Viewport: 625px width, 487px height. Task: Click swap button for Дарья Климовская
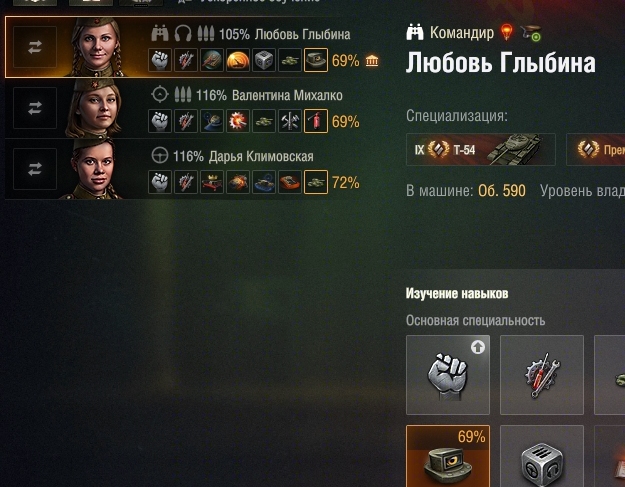pyautogui.click(x=35, y=169)
